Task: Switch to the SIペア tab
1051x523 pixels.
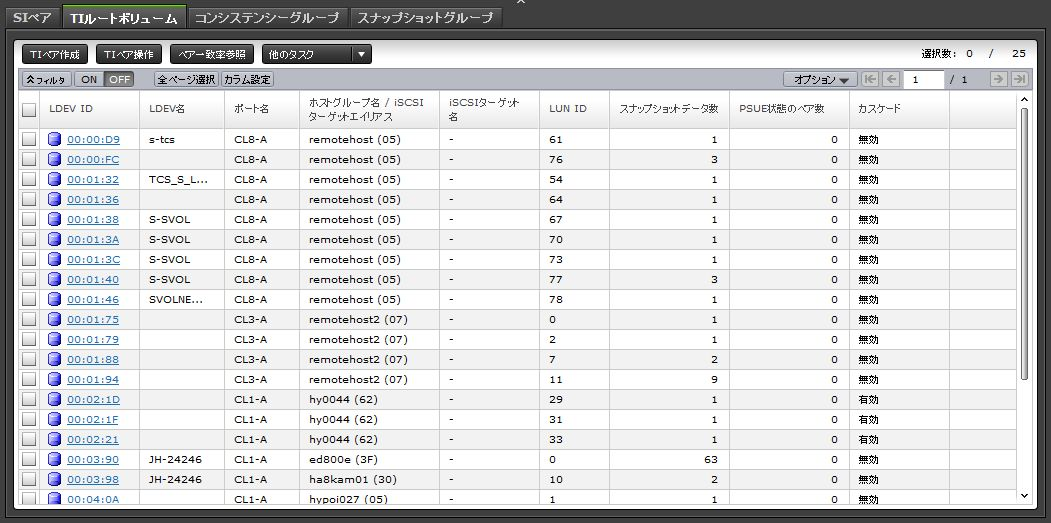Action: [32, 17]
